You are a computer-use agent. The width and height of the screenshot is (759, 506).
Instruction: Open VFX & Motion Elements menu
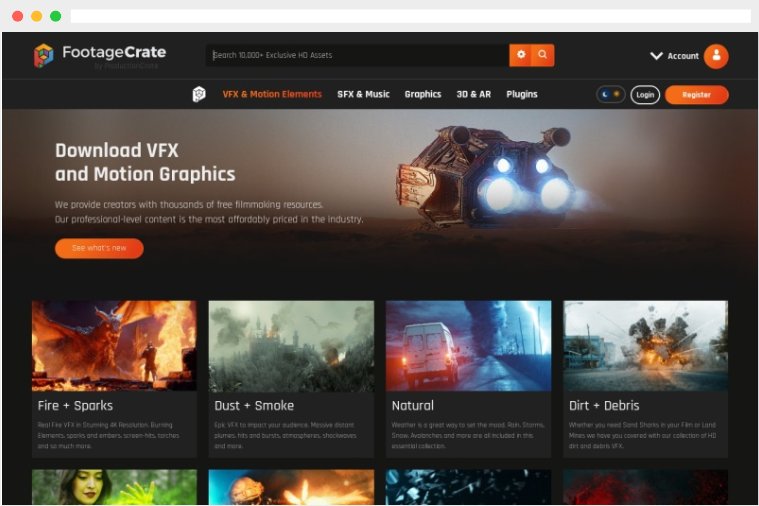click(272, 94)
